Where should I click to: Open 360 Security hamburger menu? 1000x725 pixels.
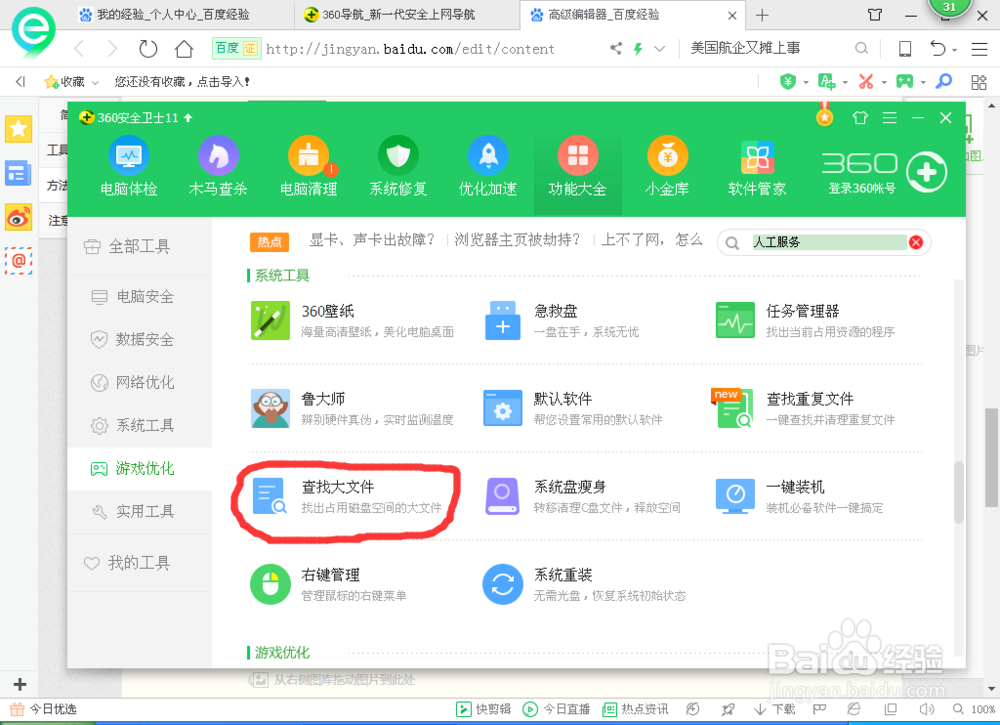pos(890,118)
